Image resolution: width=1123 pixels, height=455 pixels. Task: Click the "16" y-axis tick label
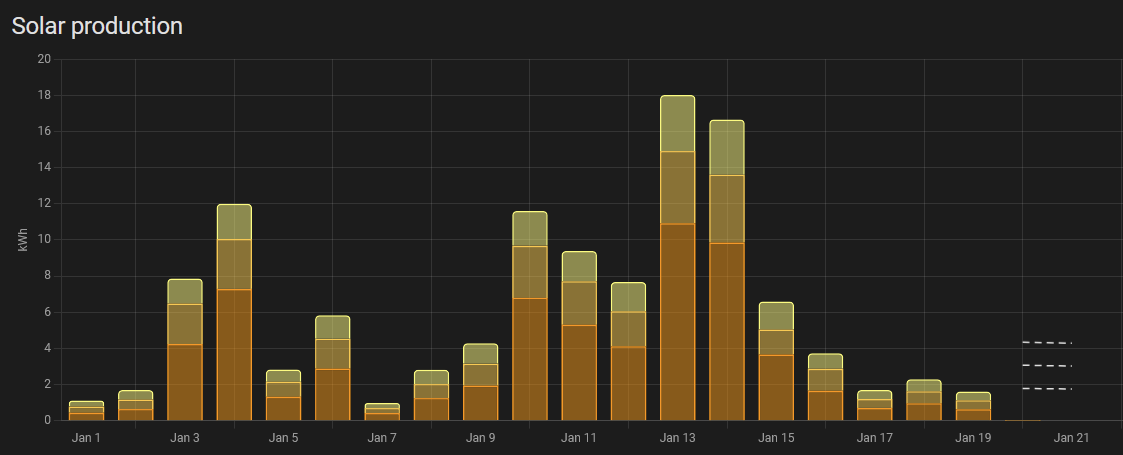[x=44, y=132]
